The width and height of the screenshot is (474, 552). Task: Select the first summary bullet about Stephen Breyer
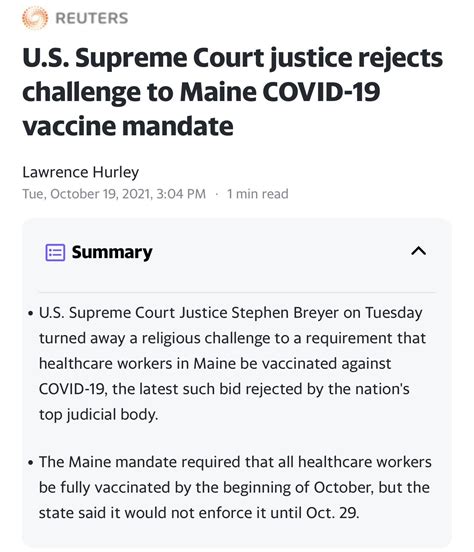point(232,363)
